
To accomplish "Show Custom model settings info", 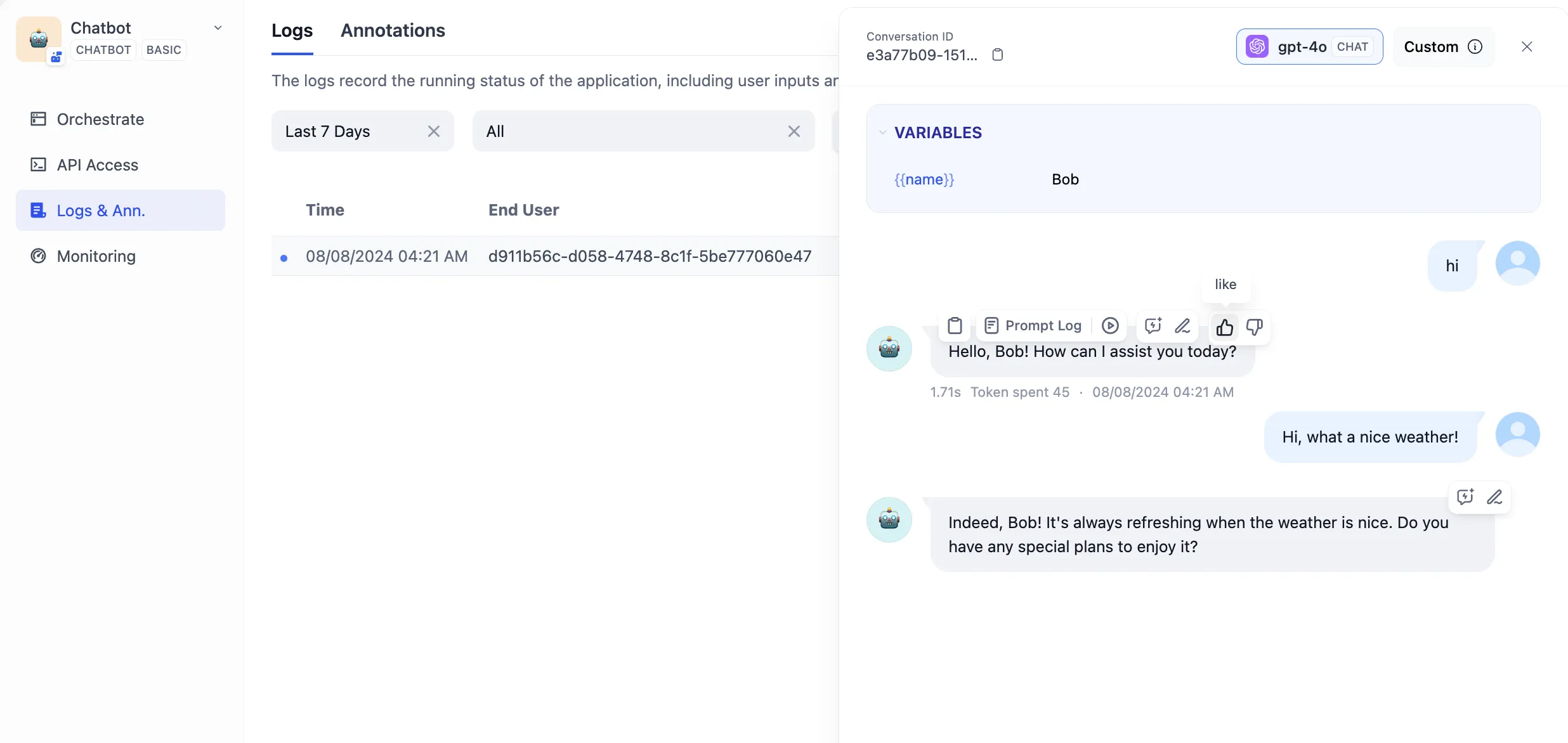I will [1475, 47].
